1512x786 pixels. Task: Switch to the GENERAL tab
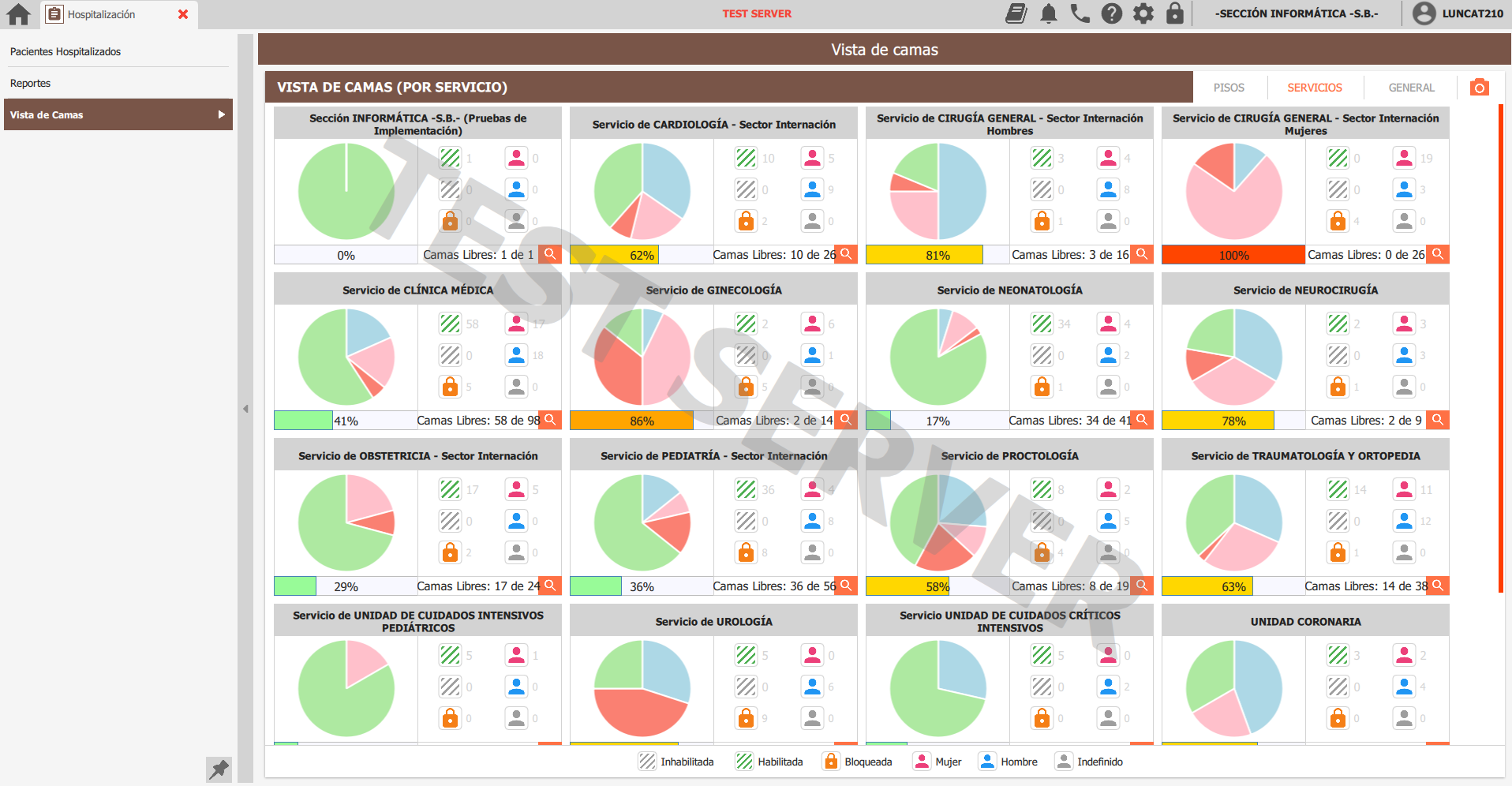[1411, 88]
